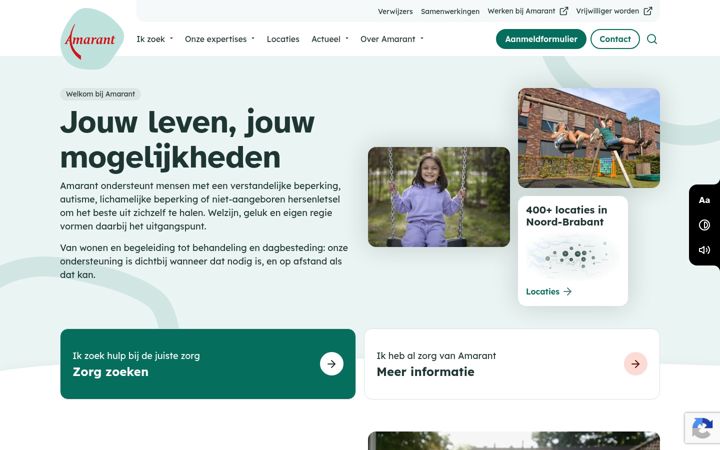
Task: Open the search magnifier icon
Action: pos(652,39)
